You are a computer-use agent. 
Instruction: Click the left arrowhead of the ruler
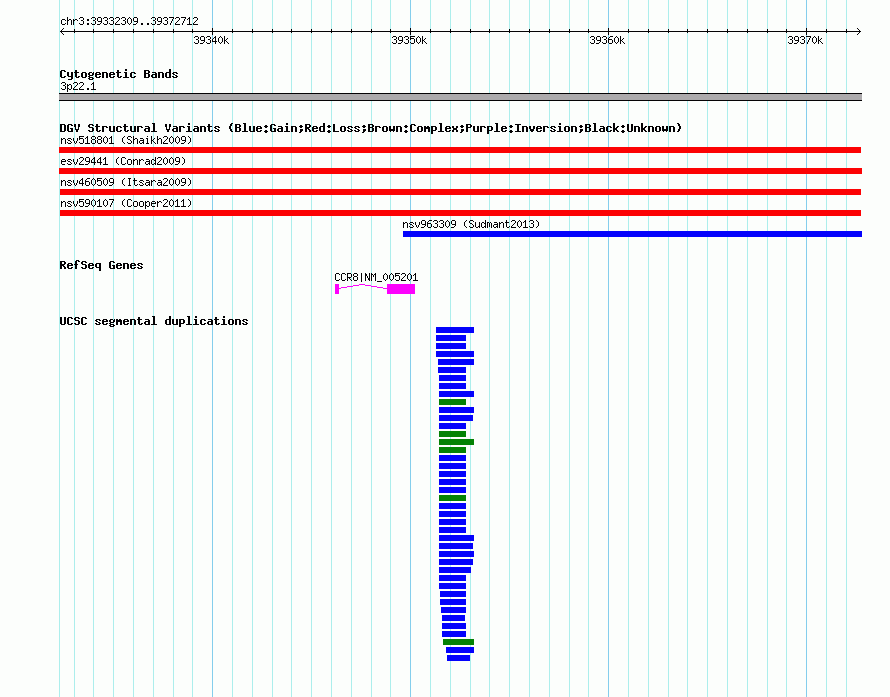[62, 31]
